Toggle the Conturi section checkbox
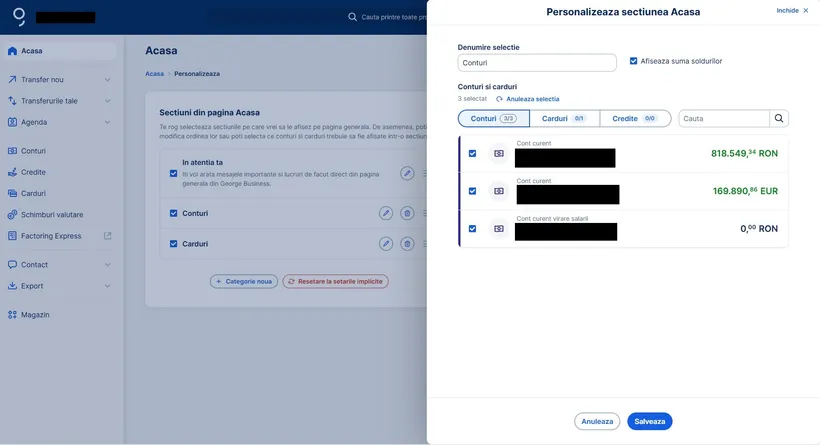The width and height of the screenshot is (820, 445). tap(173, 213)
